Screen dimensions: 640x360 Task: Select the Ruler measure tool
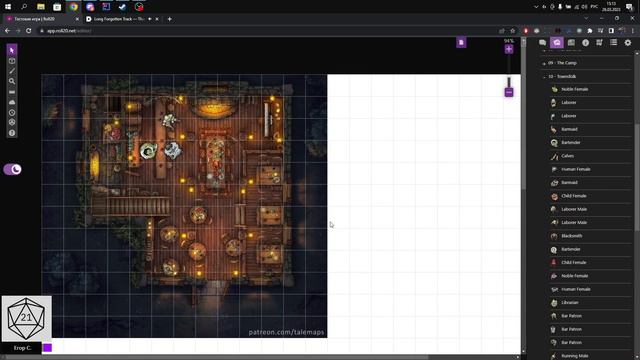click(12, 92)
